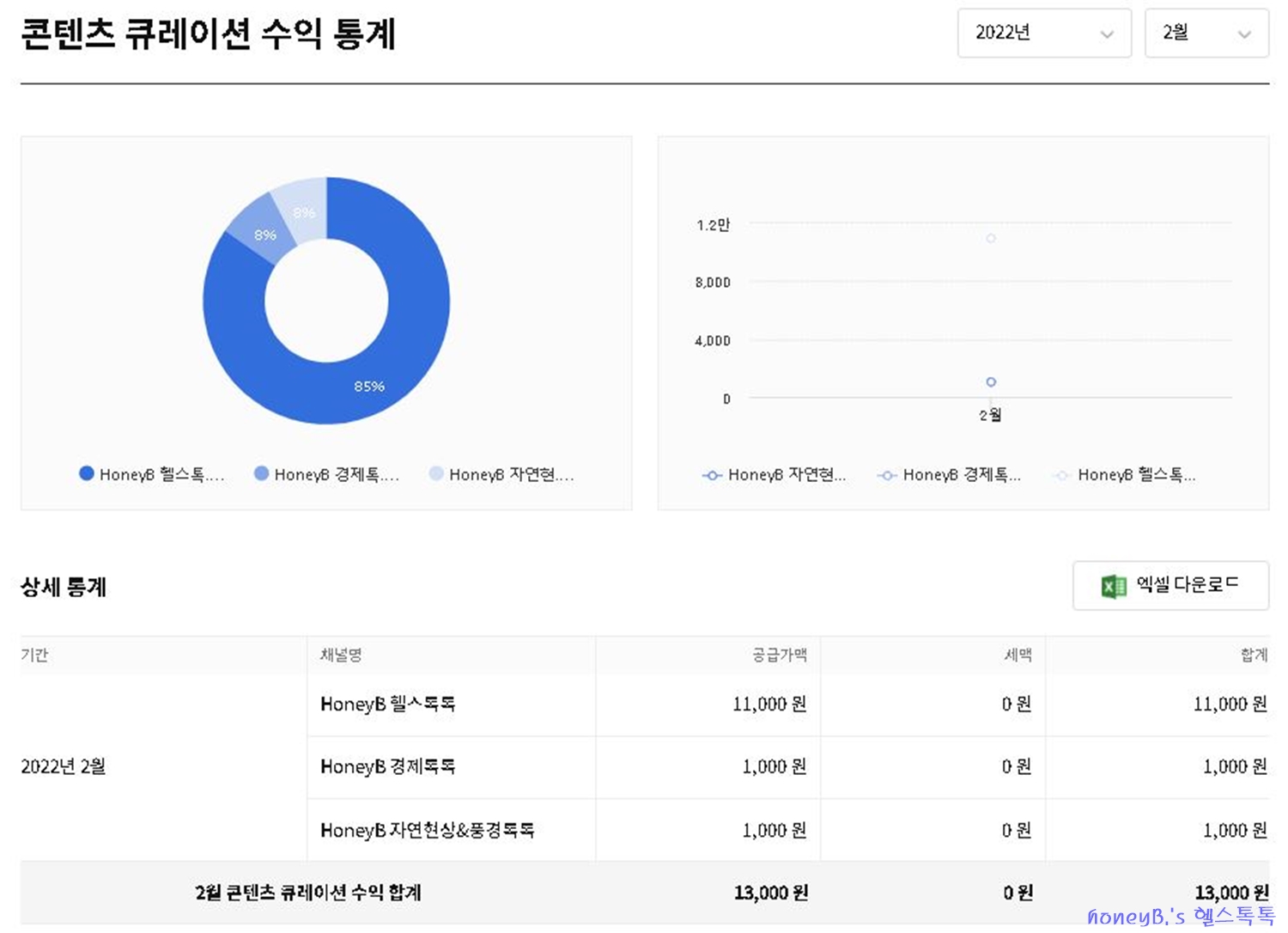1288x933 pixels.
Task: Open the 2022년 year dropdown
Action: (x=1044, y=34)
